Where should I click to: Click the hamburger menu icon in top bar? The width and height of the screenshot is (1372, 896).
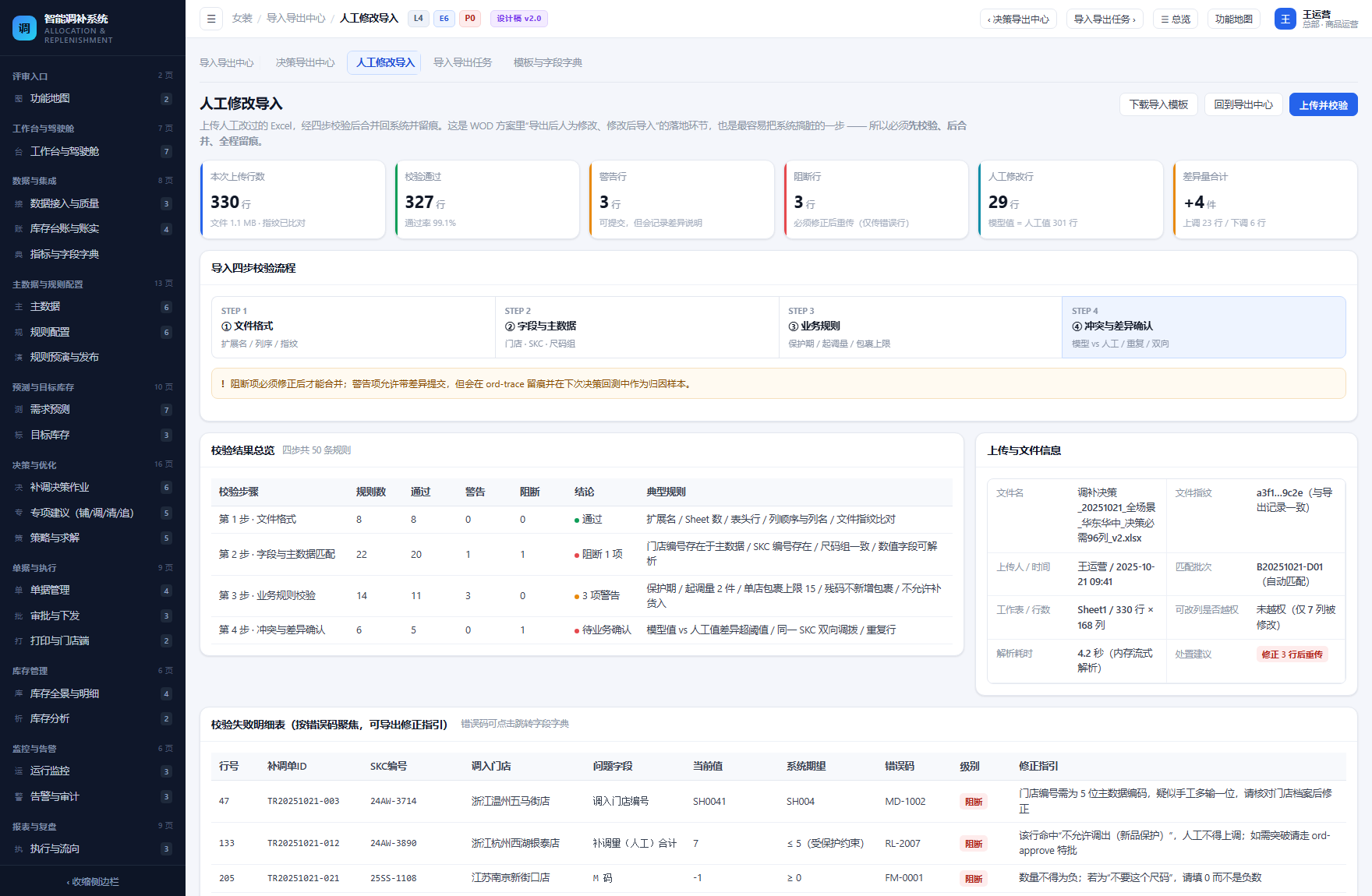(x=211, y=19)
